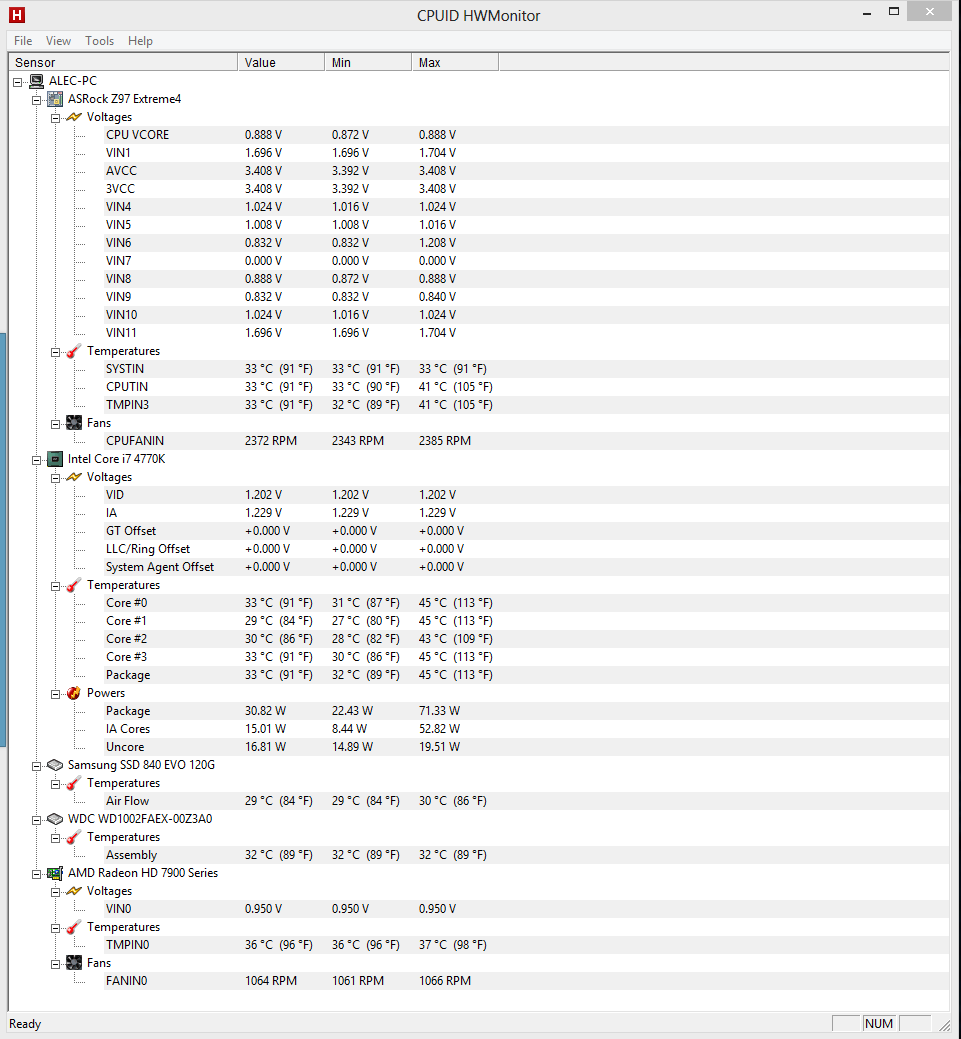Open the File menu
This screenshot has width=961, height=1039.
click(x=23, y=41)
